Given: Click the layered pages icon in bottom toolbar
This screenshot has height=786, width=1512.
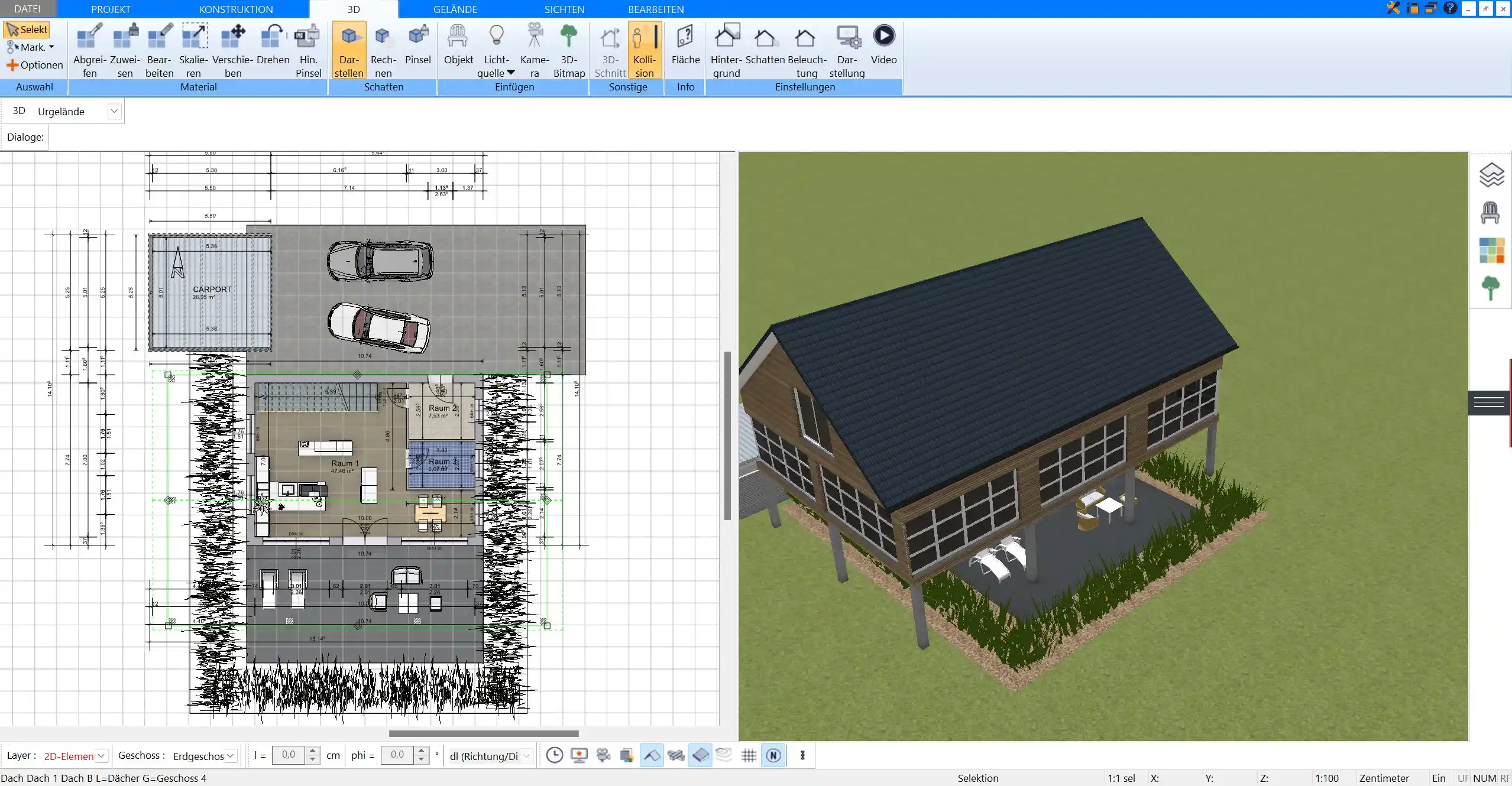Looking at the screenshot, I should click(x=627, y=755).
